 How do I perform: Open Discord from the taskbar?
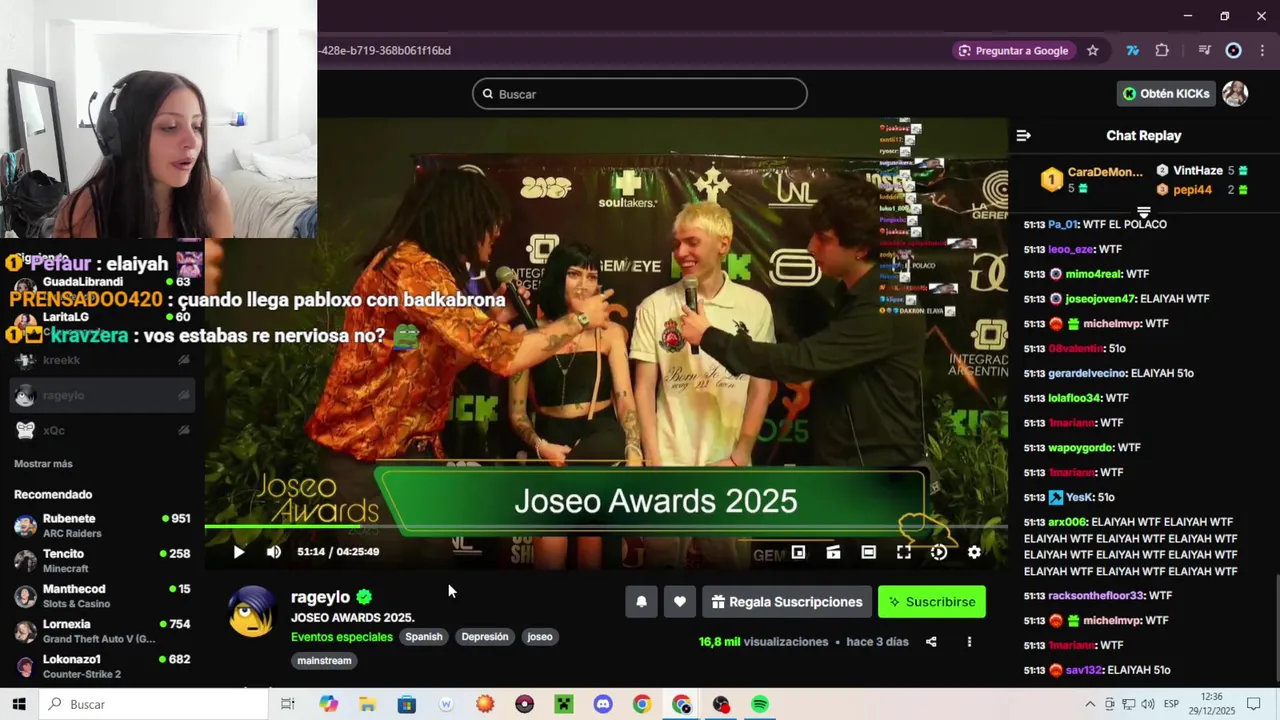coord(603,704)
